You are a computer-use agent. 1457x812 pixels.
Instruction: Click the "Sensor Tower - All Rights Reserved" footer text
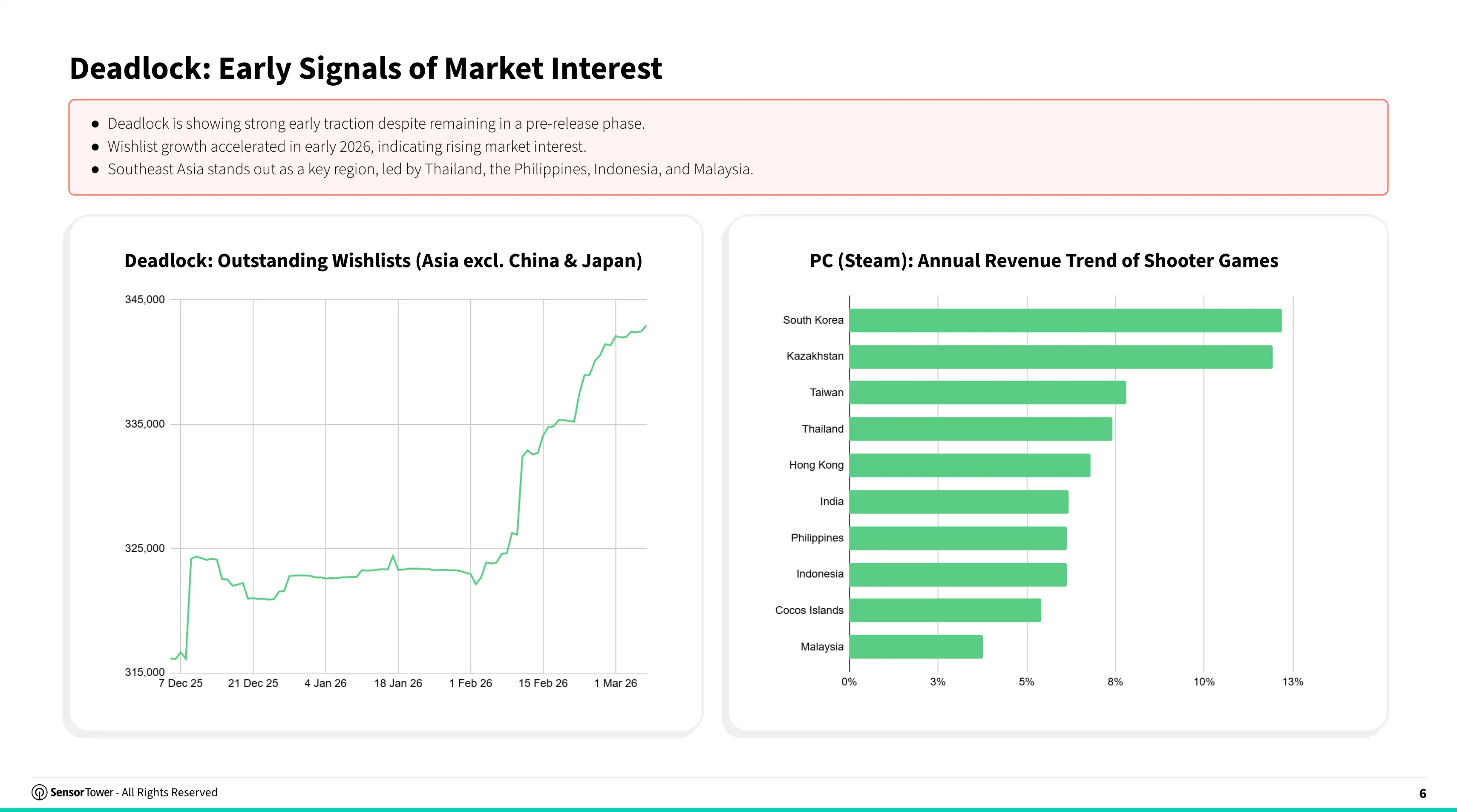[x=133, y=792]
